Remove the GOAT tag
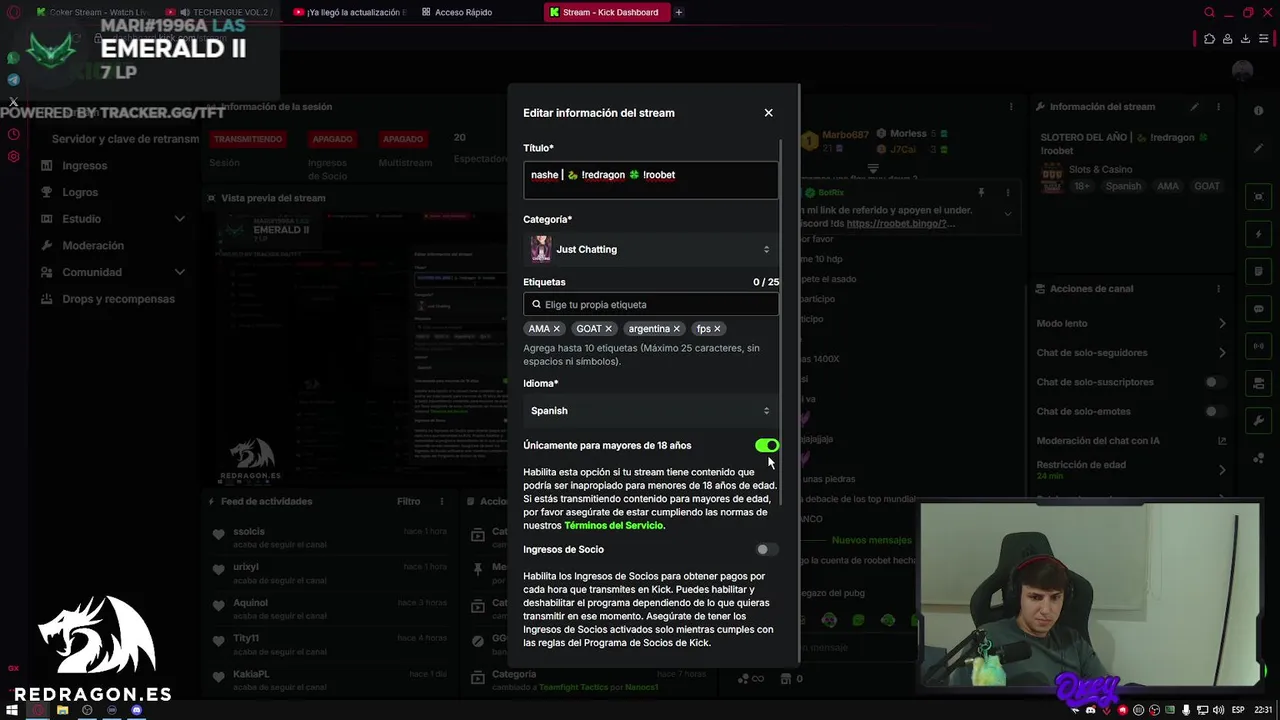This screenshot has height=720, width=1280. pos(608,329)
